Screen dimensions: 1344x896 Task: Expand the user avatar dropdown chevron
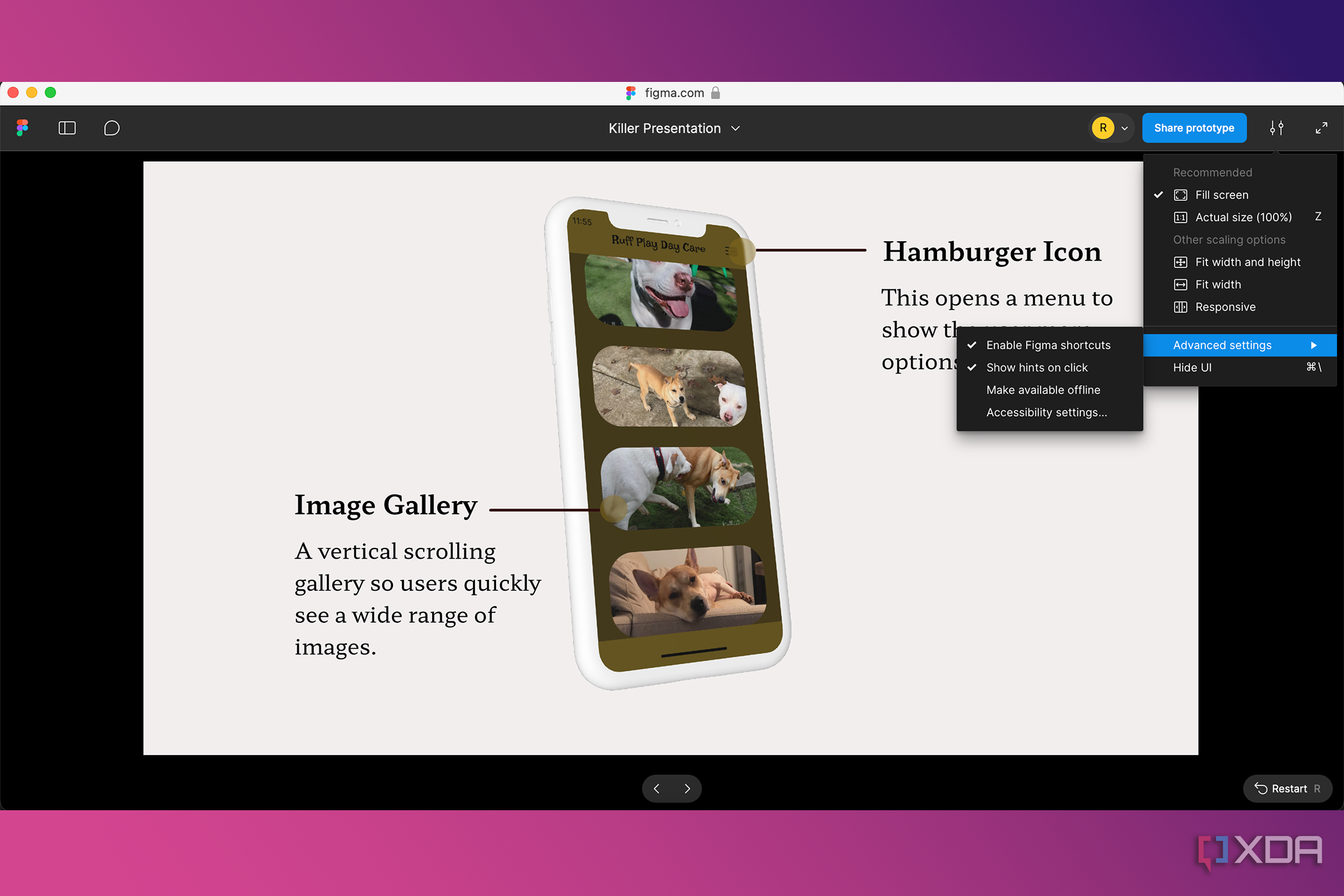click(x=1124, y=128)
